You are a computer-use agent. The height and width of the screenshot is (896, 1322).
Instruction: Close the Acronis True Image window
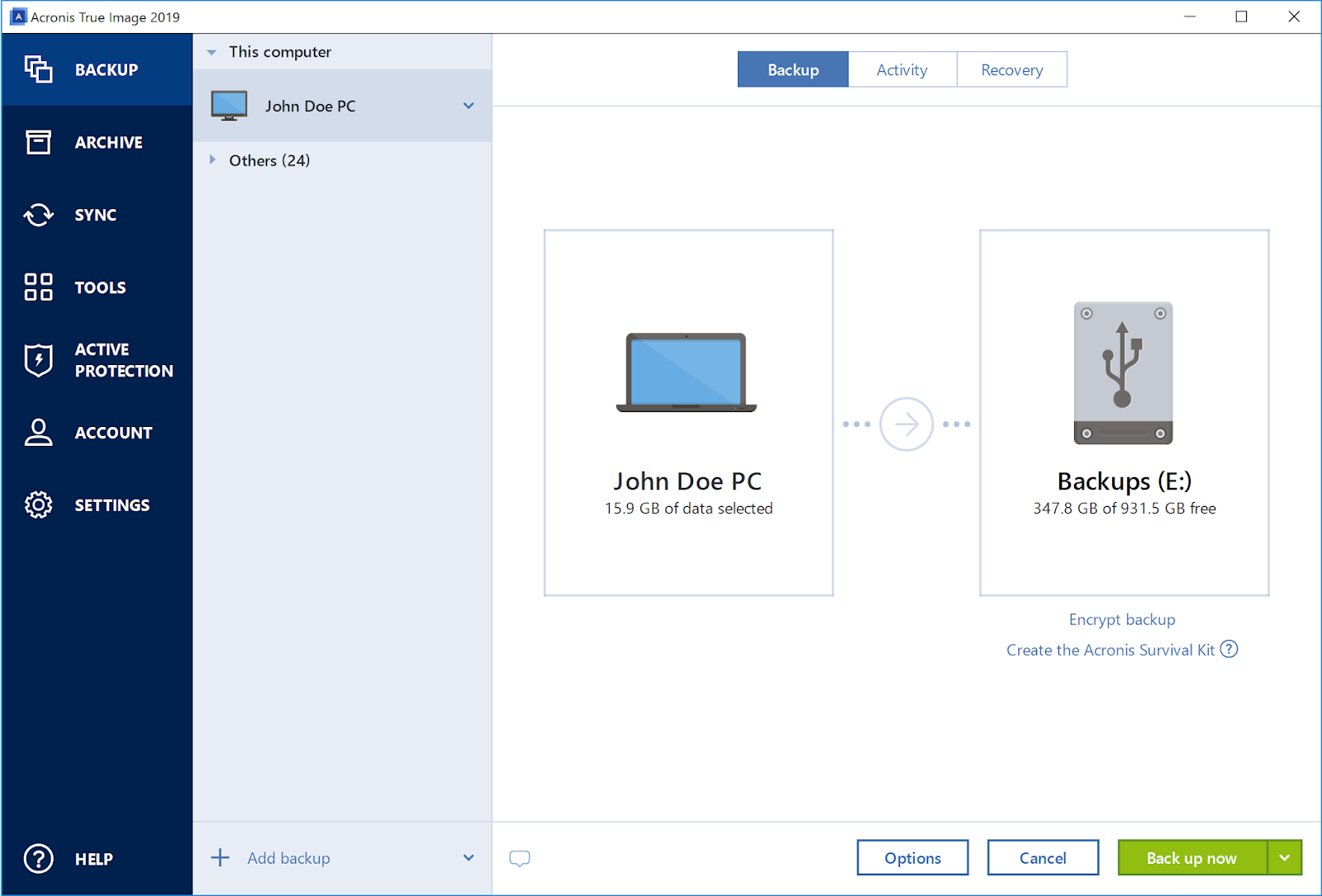click(1294, 17)
